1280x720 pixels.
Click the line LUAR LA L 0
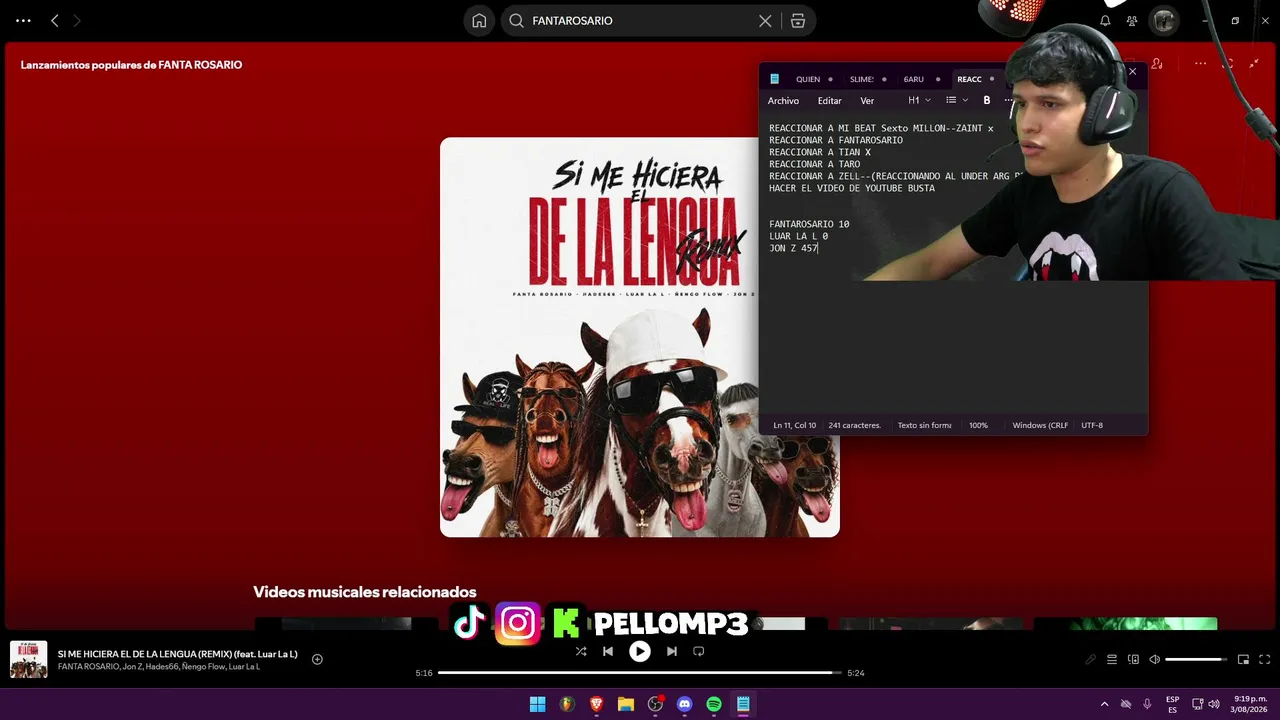[x=799, y=236]
